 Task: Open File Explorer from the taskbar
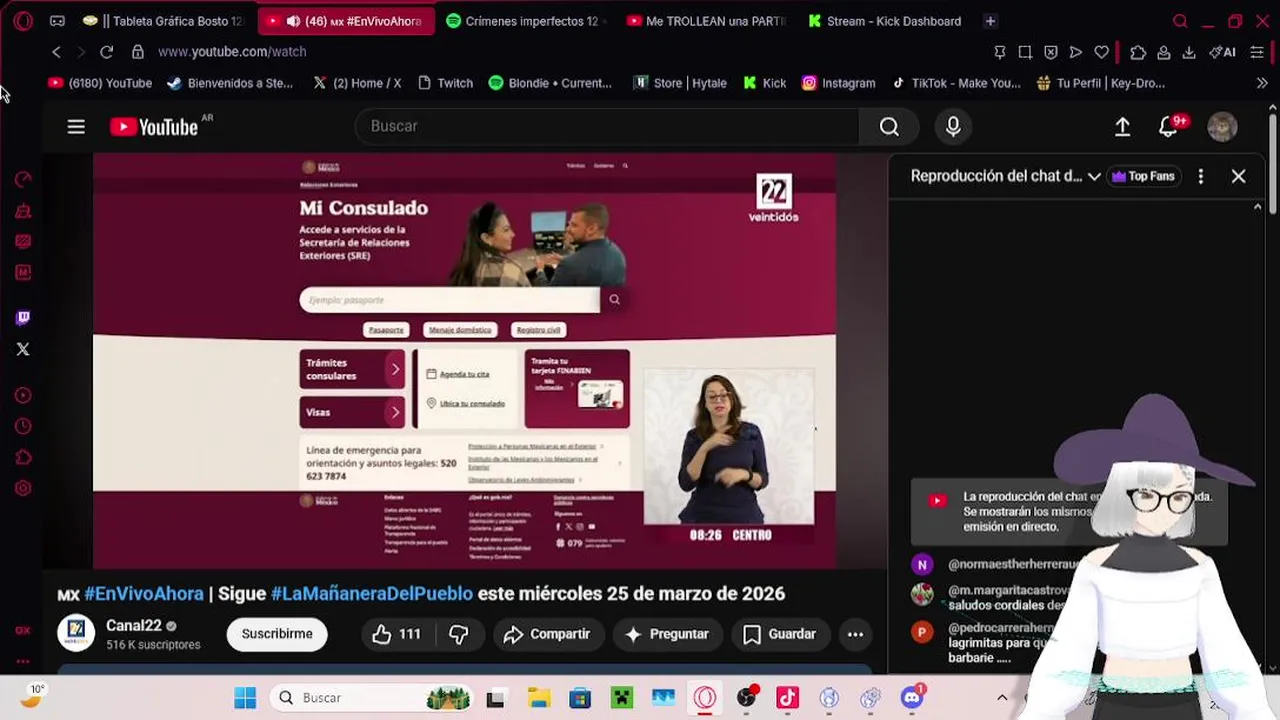pyautogui.click(x=538, y=698)
